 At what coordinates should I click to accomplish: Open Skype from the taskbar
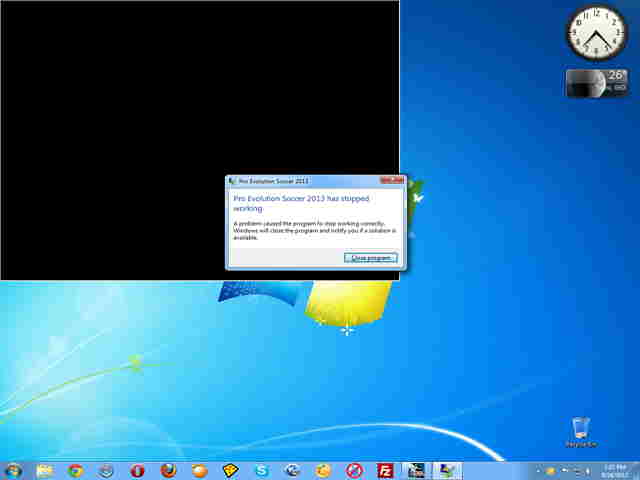click(262, 471)
